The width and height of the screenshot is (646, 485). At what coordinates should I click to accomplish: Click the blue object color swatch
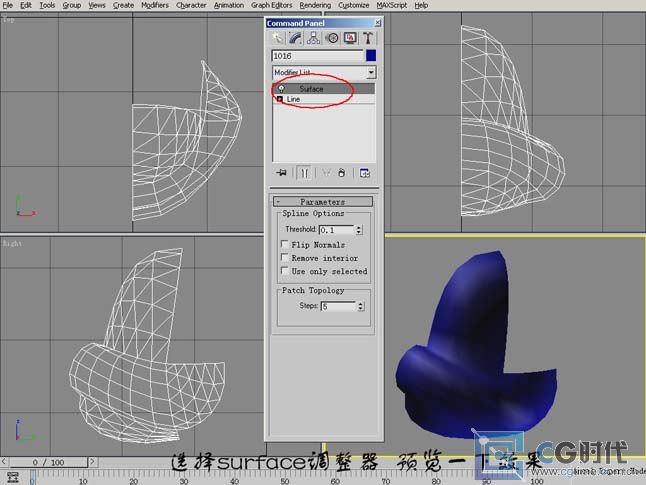[371, 56]
